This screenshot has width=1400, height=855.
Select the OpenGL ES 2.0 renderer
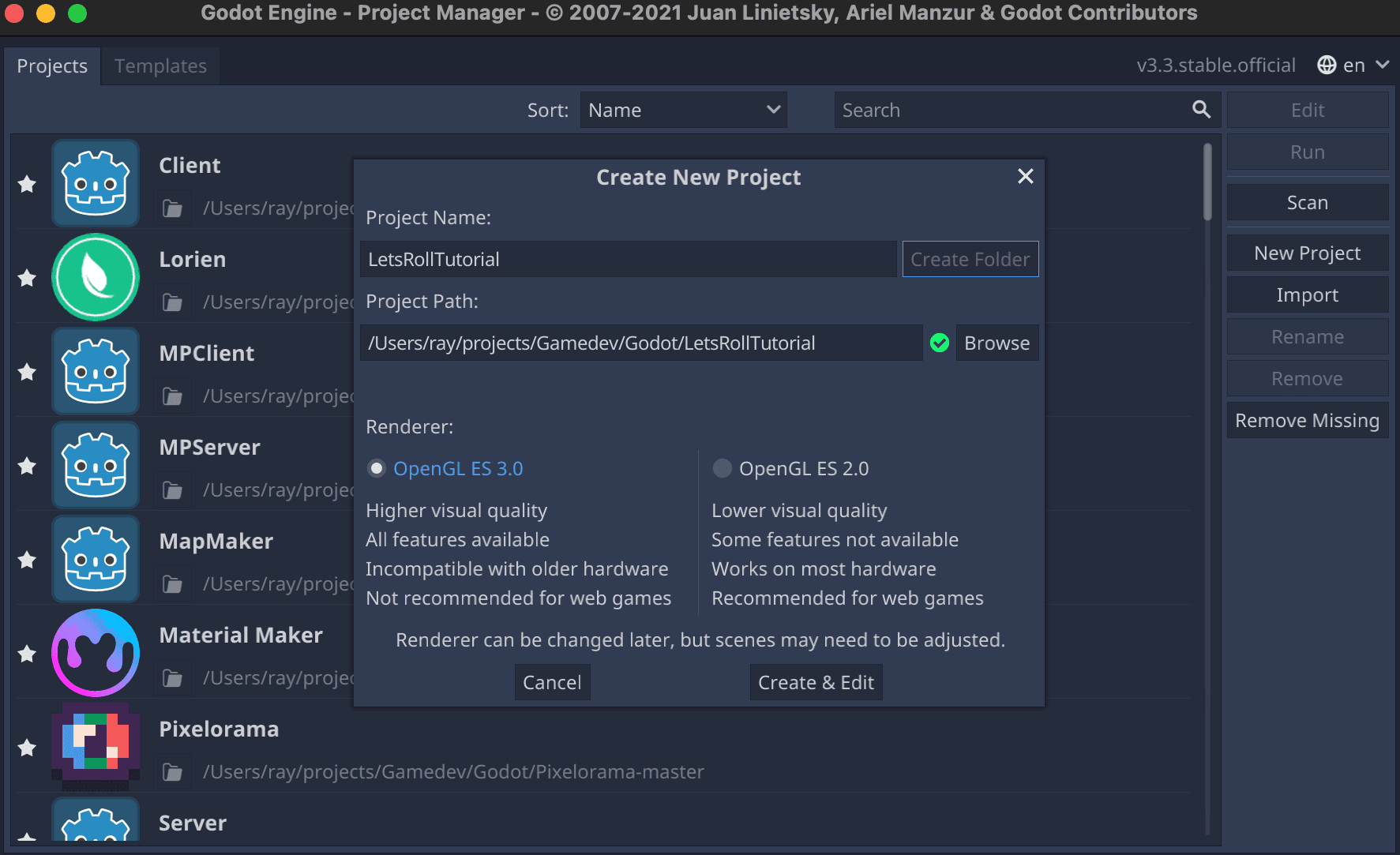click(790, 469)
